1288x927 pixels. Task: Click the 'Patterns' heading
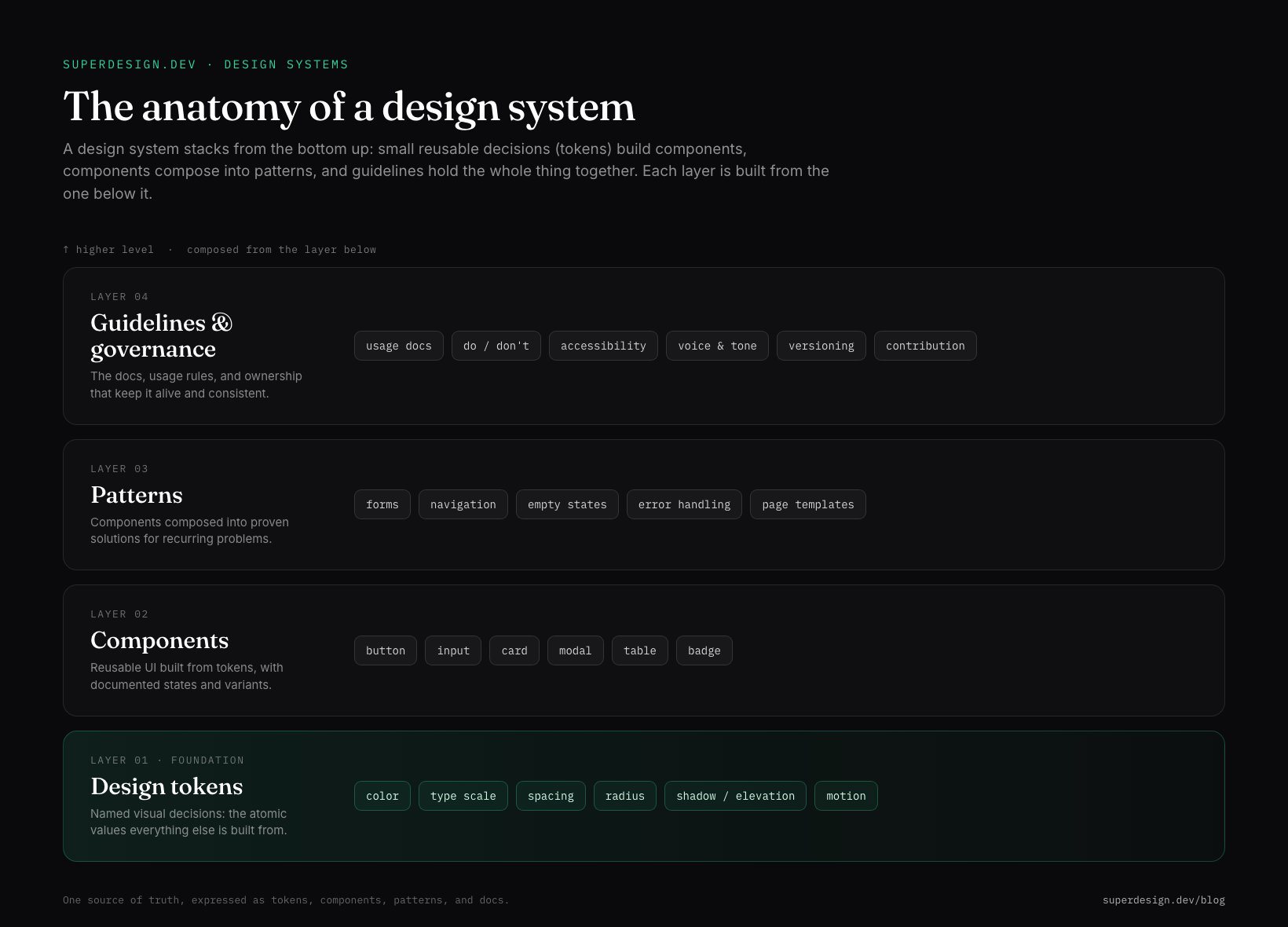[x=137, y=495]
